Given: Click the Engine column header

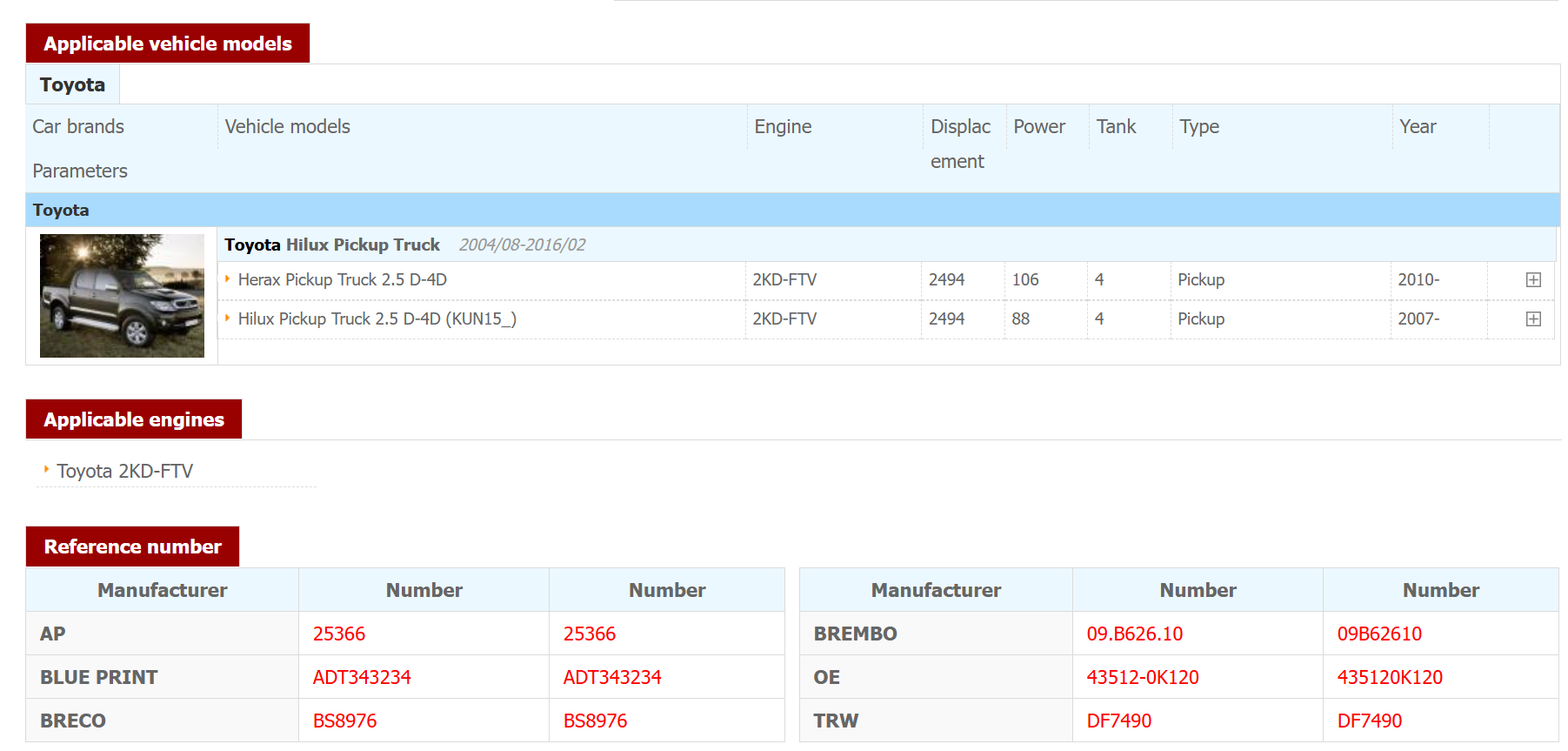Looking at the screenshot, I should 783,126.
